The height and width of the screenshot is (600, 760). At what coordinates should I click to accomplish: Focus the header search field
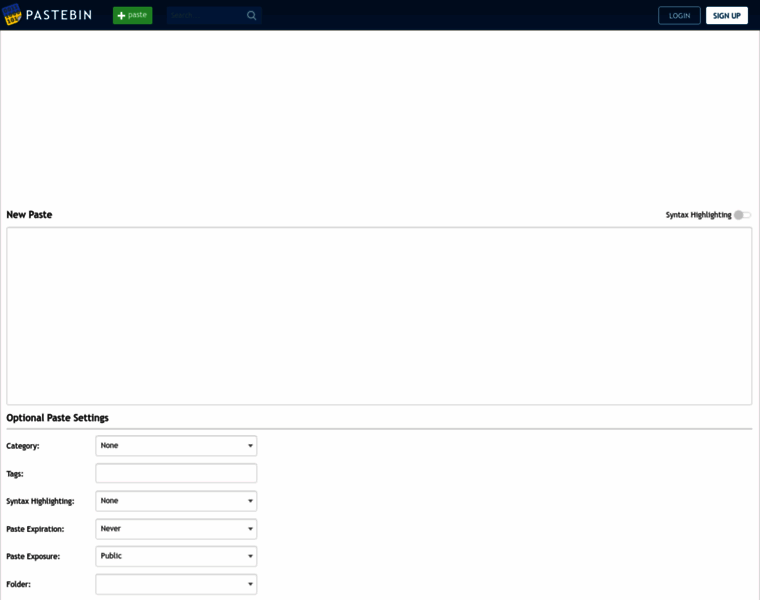[214, 16]
